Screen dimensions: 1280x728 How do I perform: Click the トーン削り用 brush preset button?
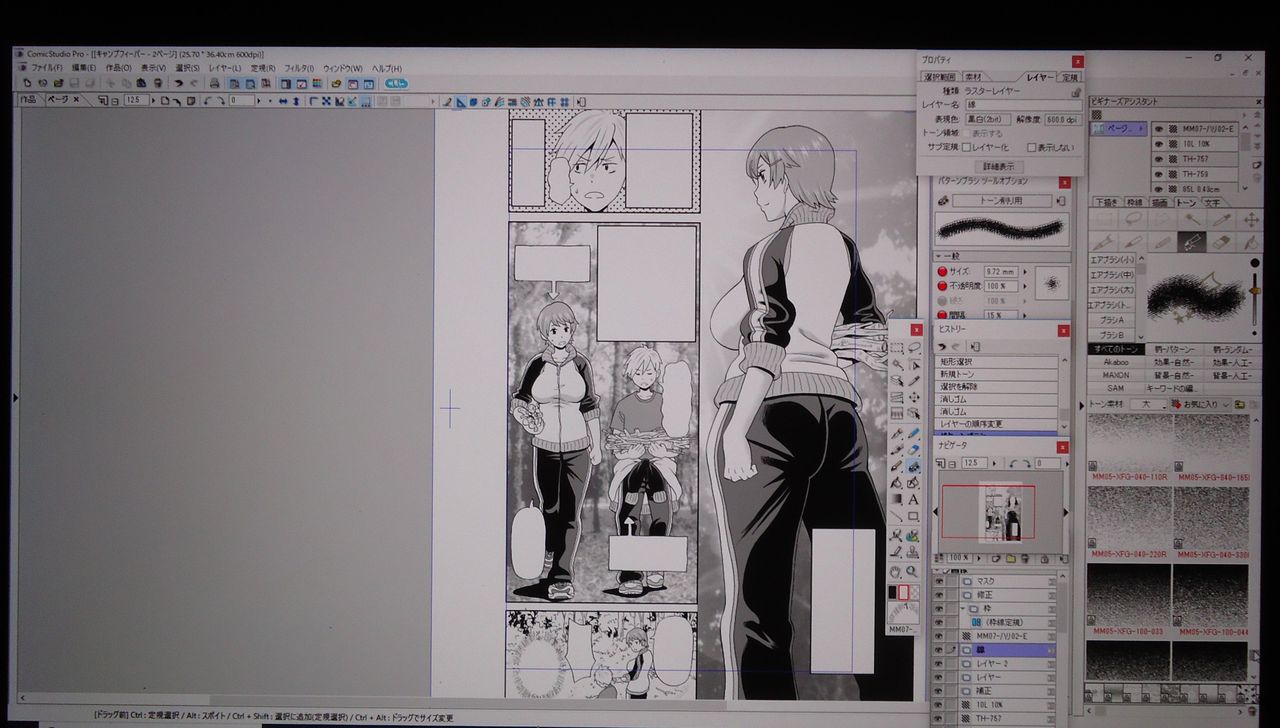click(1002, 200)
